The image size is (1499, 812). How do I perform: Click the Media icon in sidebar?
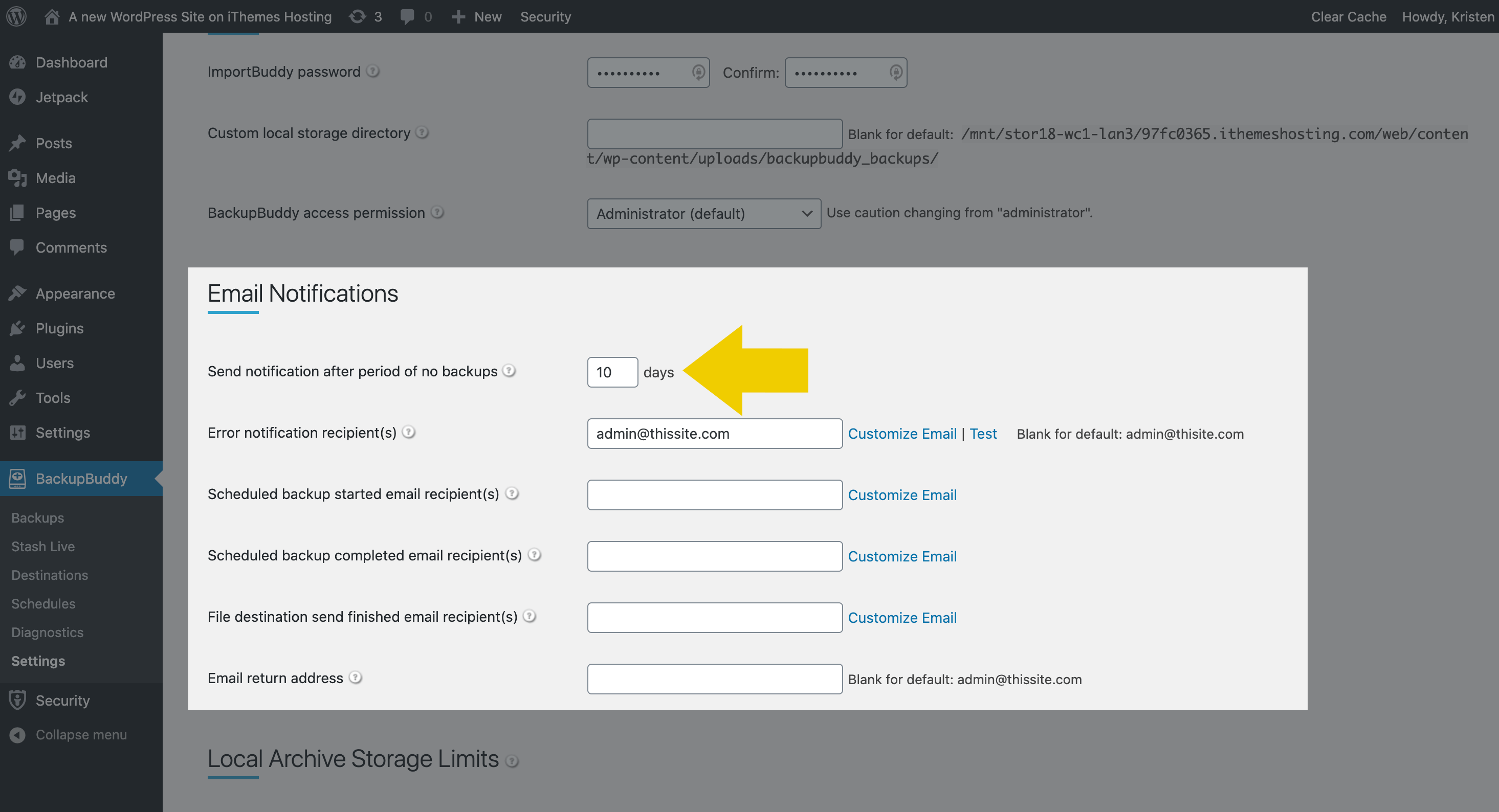[17, 178]
